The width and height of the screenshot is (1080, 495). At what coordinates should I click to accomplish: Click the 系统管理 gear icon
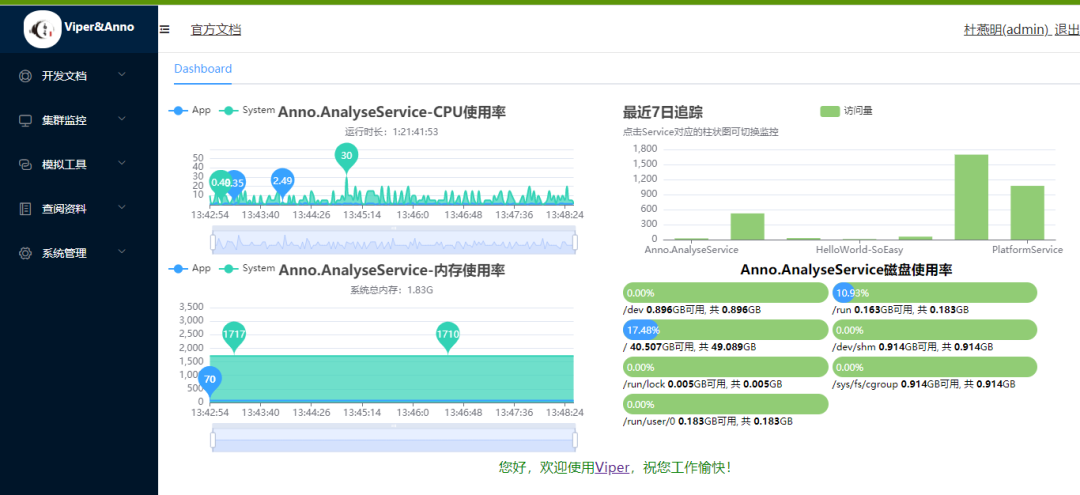(25, 253)
